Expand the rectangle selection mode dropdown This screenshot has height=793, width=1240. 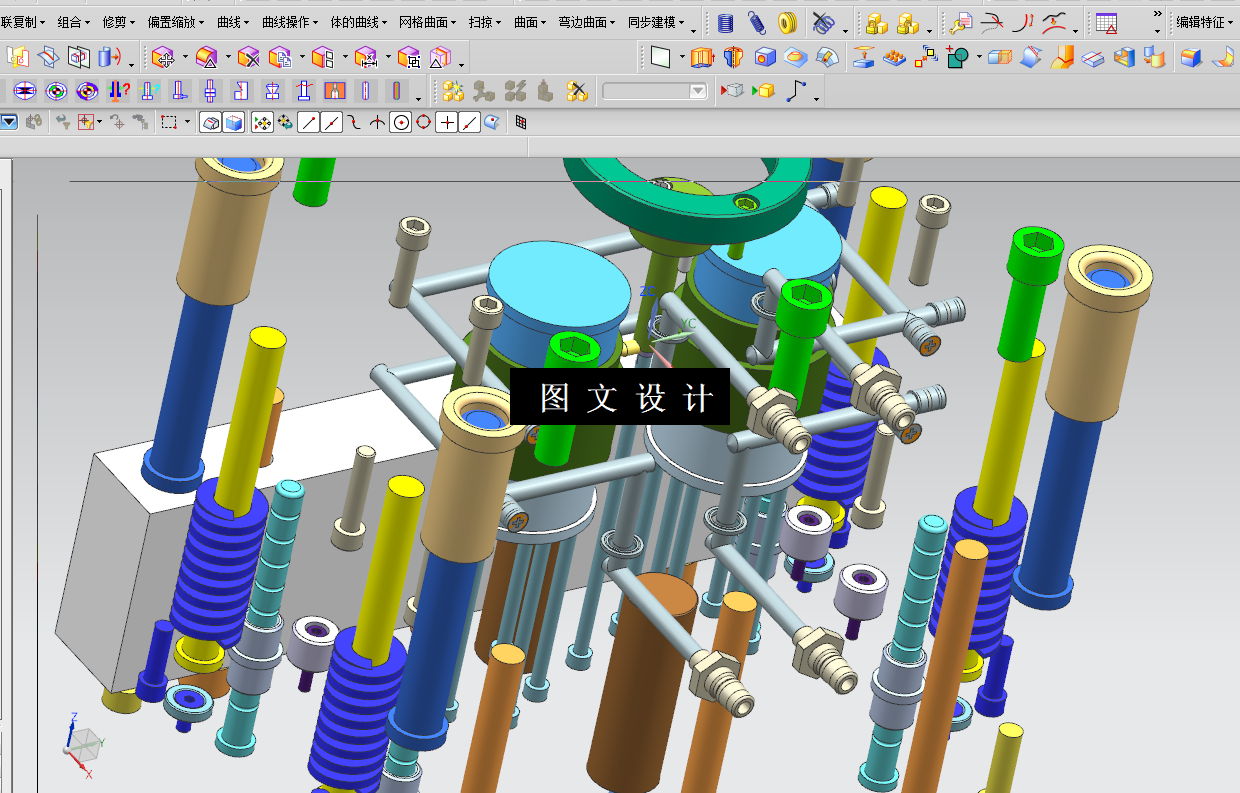pos(187,123)
